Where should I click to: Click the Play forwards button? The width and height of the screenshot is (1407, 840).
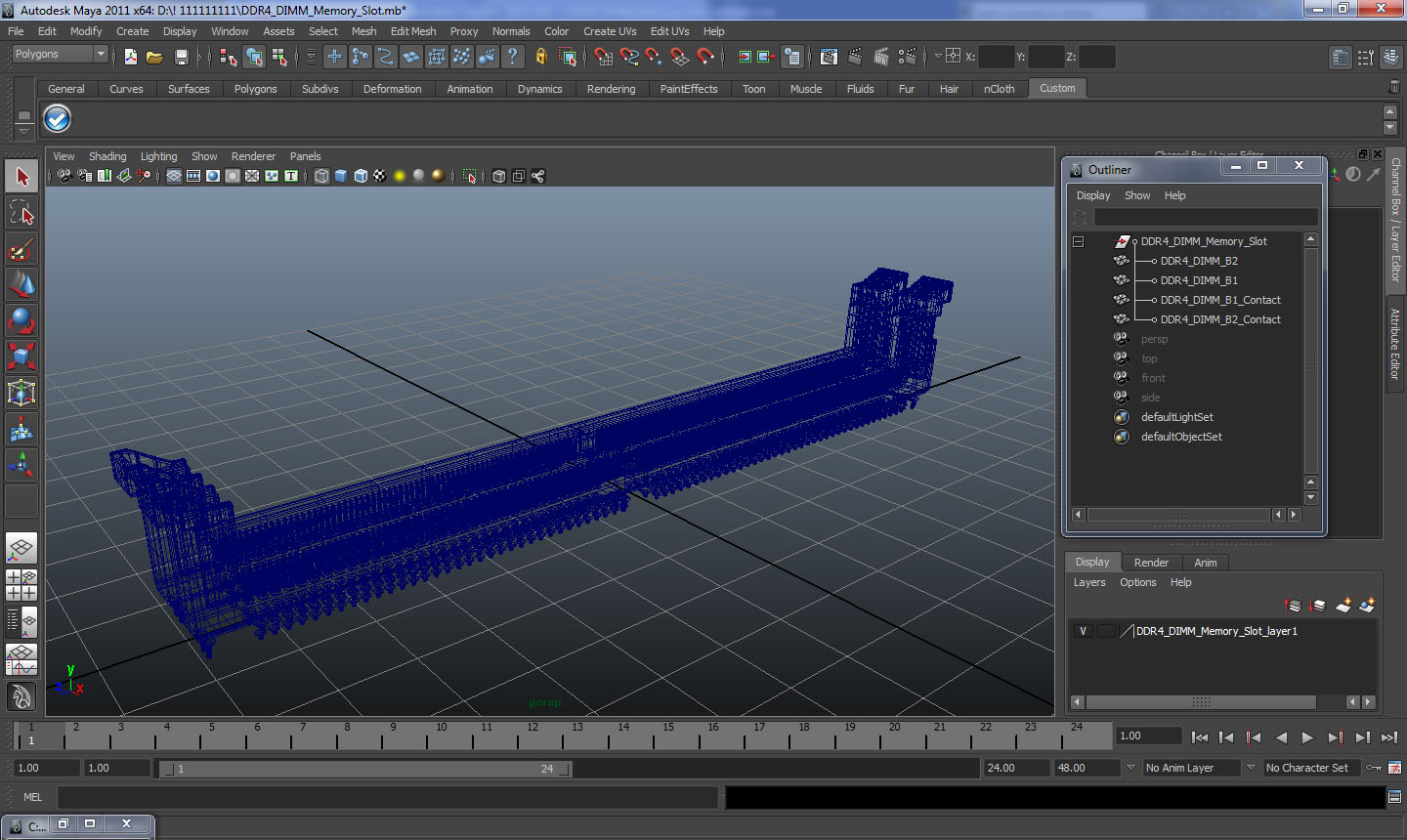(x=1307, y=737)
